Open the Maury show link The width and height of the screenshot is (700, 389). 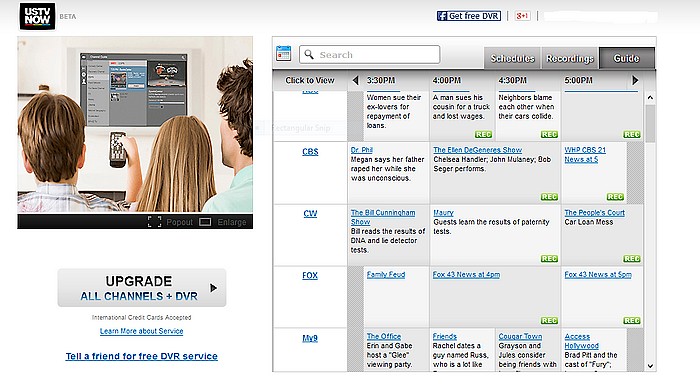coord(443,213)
